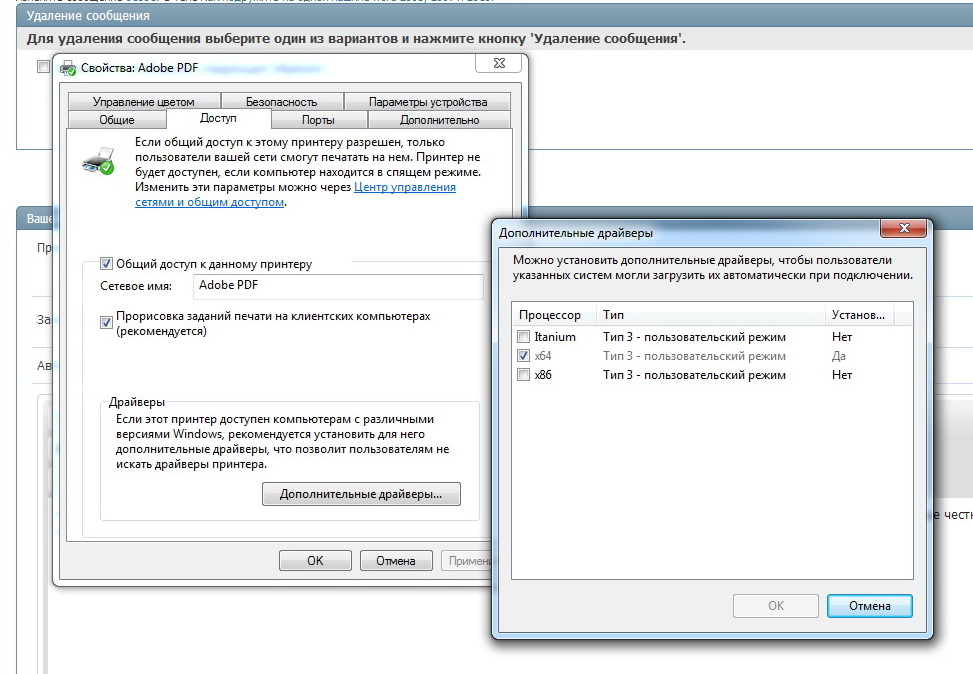Click the Установ... column header
Viewport: 973px width, 674px height.
(x=860, y=315)
